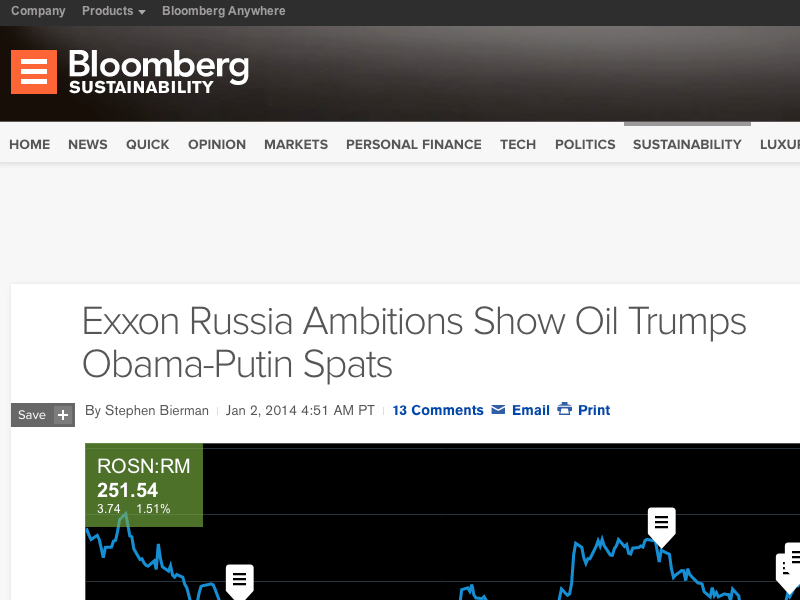Screen dimensions: 800x600
Task: Click the Bloomberg Sustainability logo
Action: click(x=158, y=72)
